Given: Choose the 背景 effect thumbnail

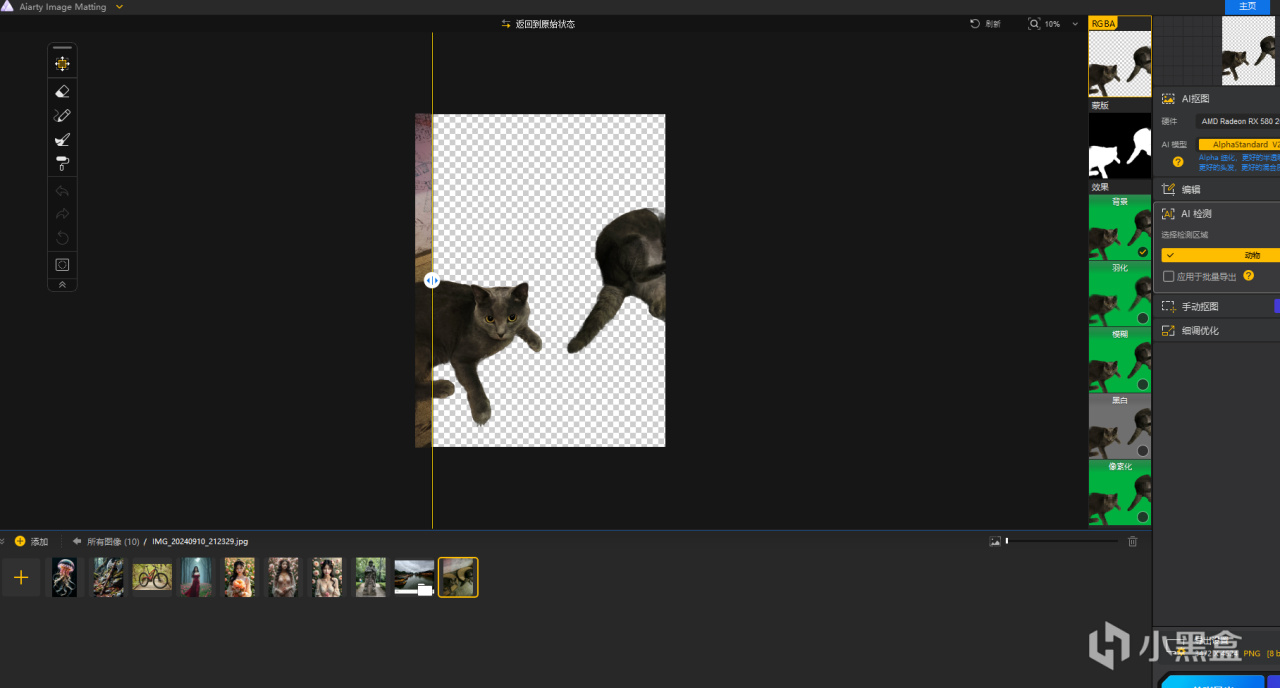Looking at the screenshot, I should tap(1119, 227).
